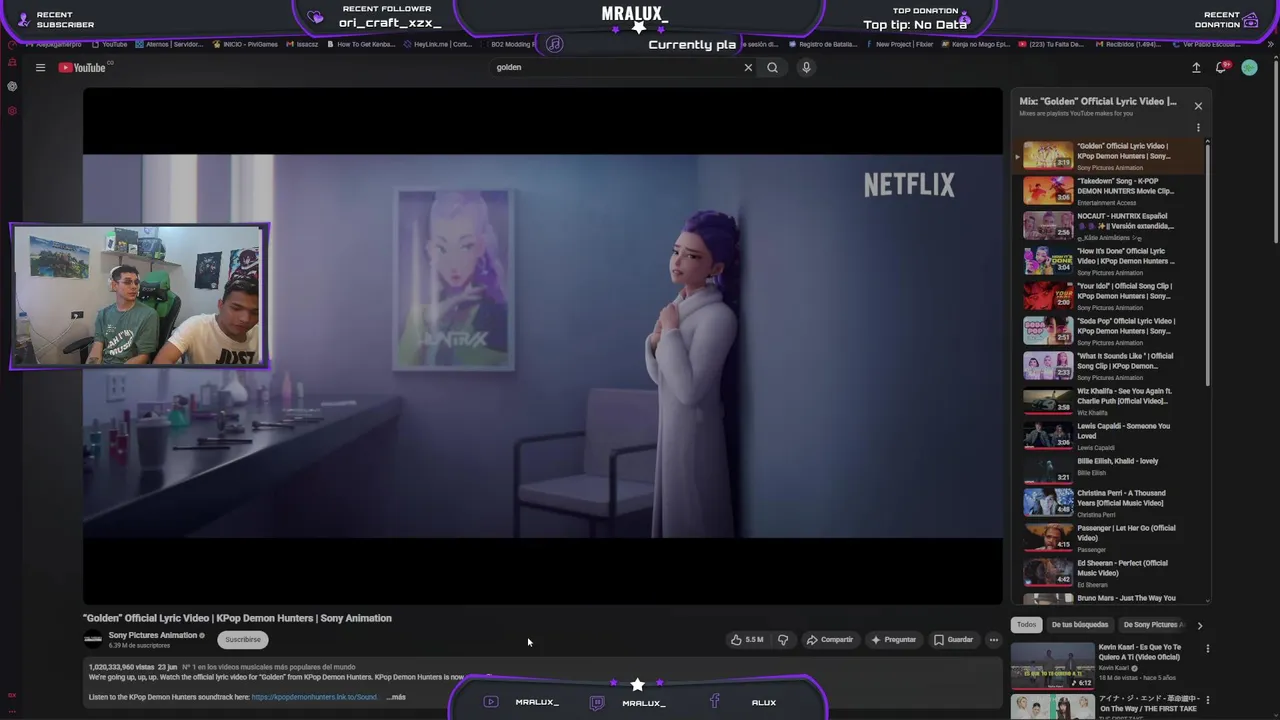The image size is (1280, 720).
Task: Open options for On The Way video
Action: point(1207,700)
